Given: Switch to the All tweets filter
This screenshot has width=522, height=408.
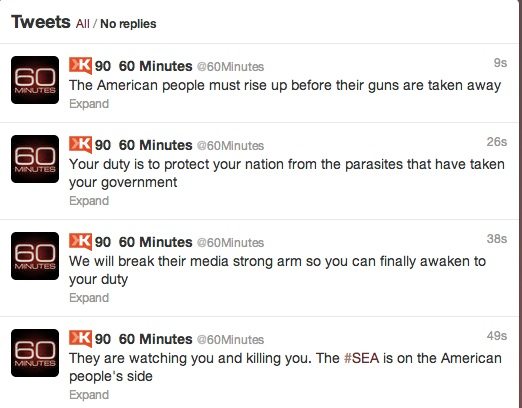Looking at the screenshot, I should [83, 24].
